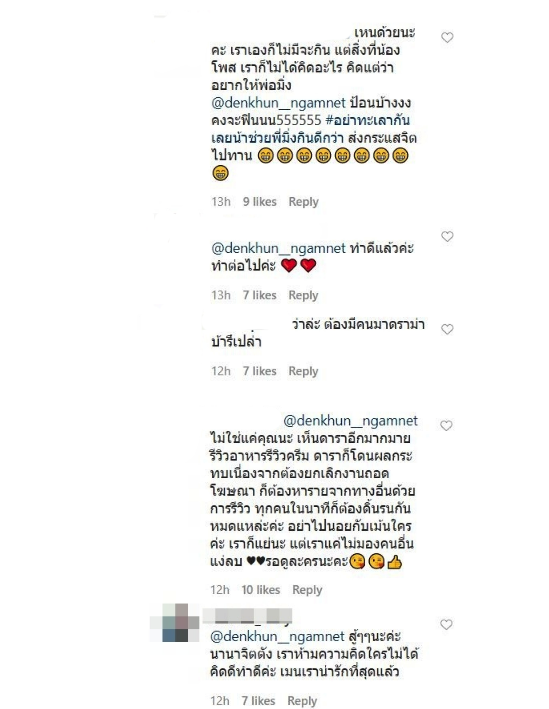
Task: Like the comment posted with 7 likes about drama
Action: (447, 329)
